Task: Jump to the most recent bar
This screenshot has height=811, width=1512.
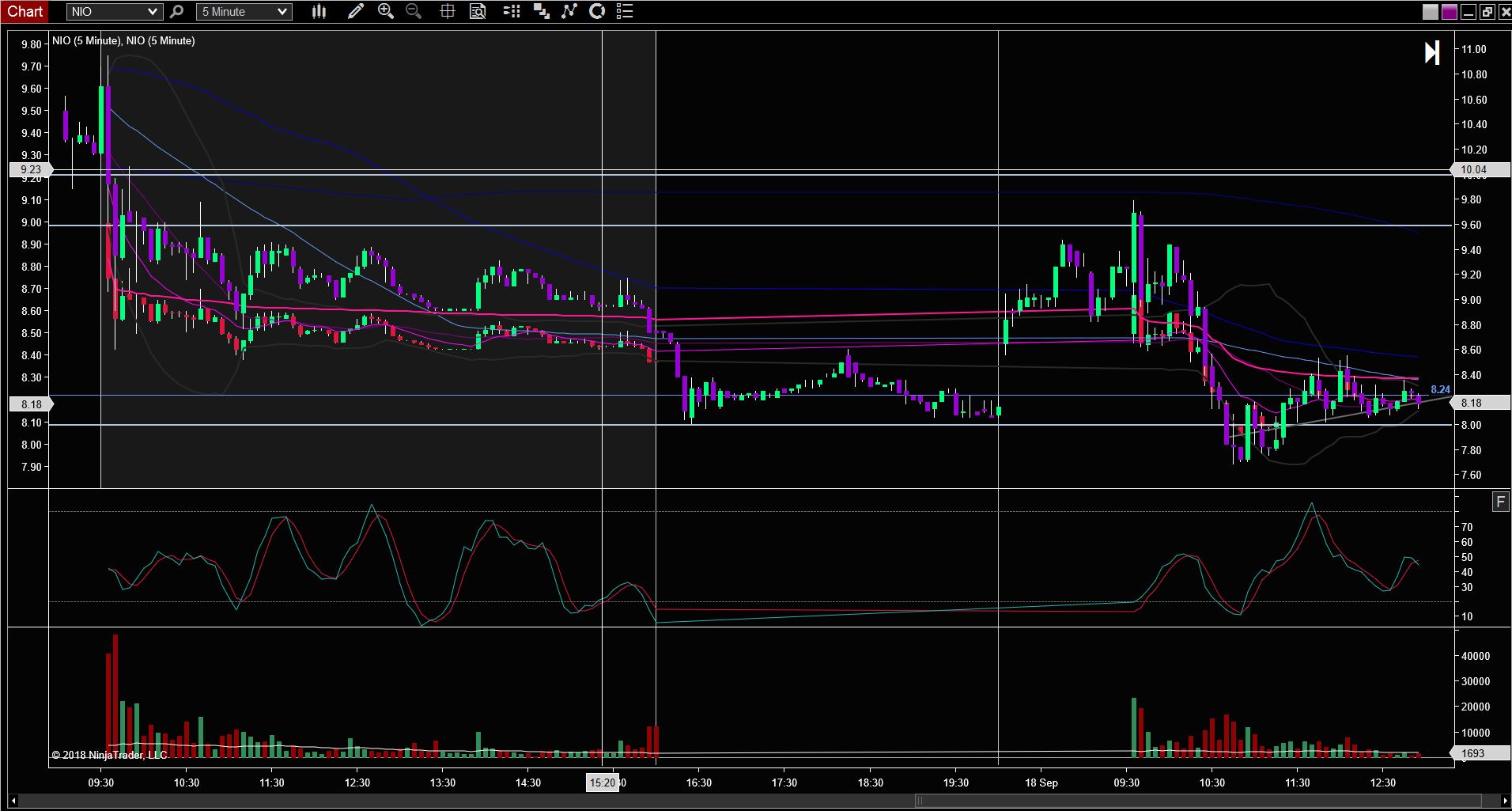Action: coord(1432,53)
